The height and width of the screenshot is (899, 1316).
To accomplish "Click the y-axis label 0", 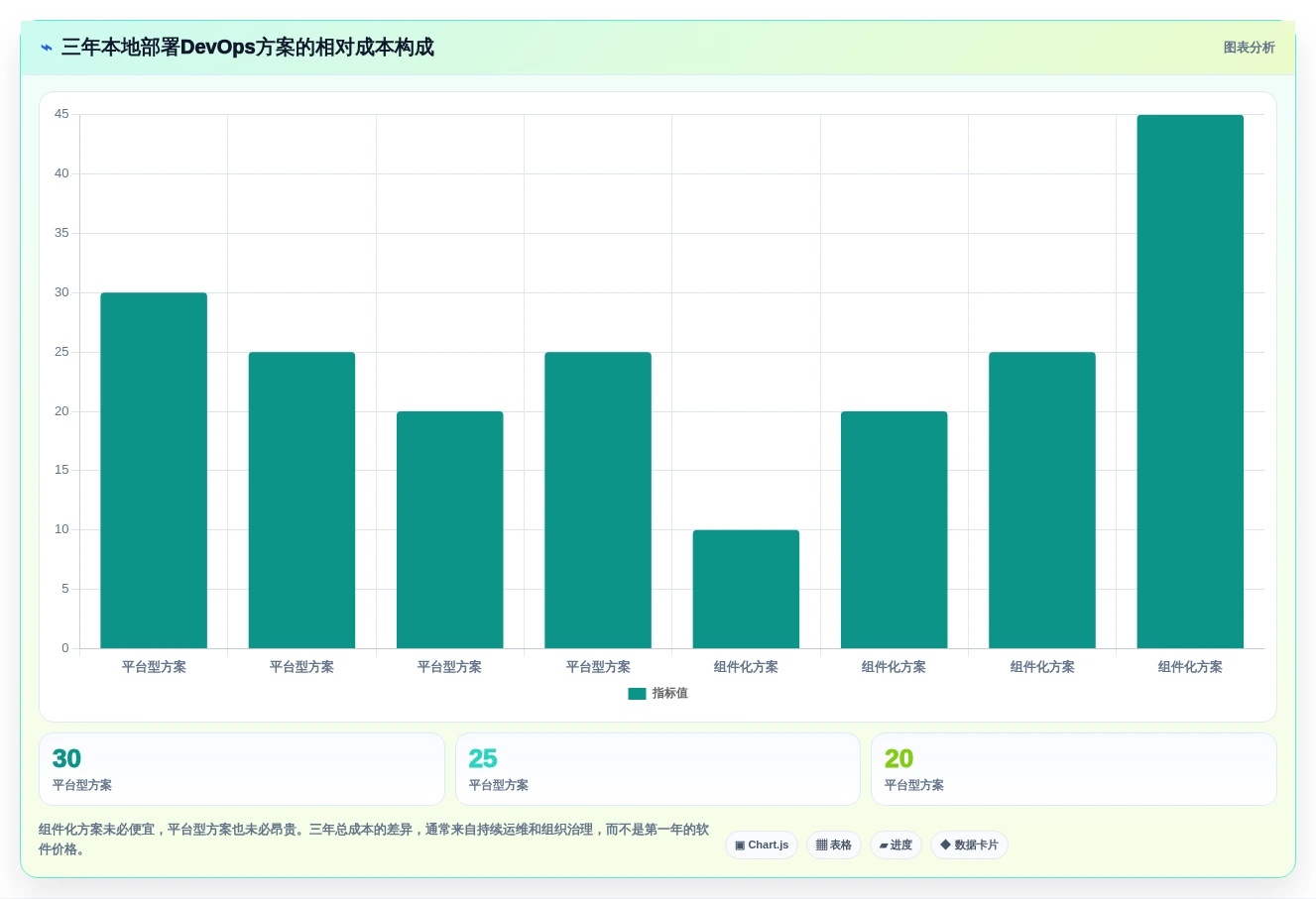I will [65, 648].
